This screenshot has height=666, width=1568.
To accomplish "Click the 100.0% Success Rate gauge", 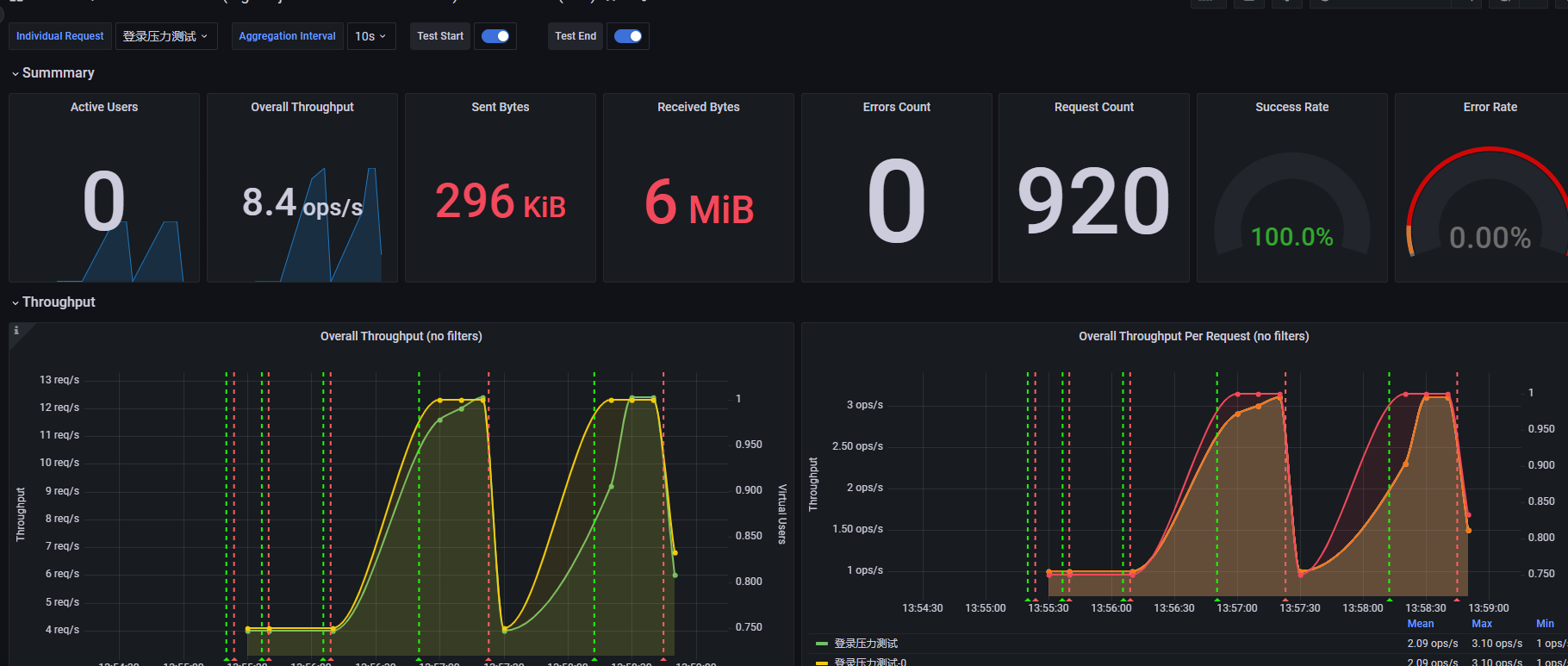I will coord(1292,237).
